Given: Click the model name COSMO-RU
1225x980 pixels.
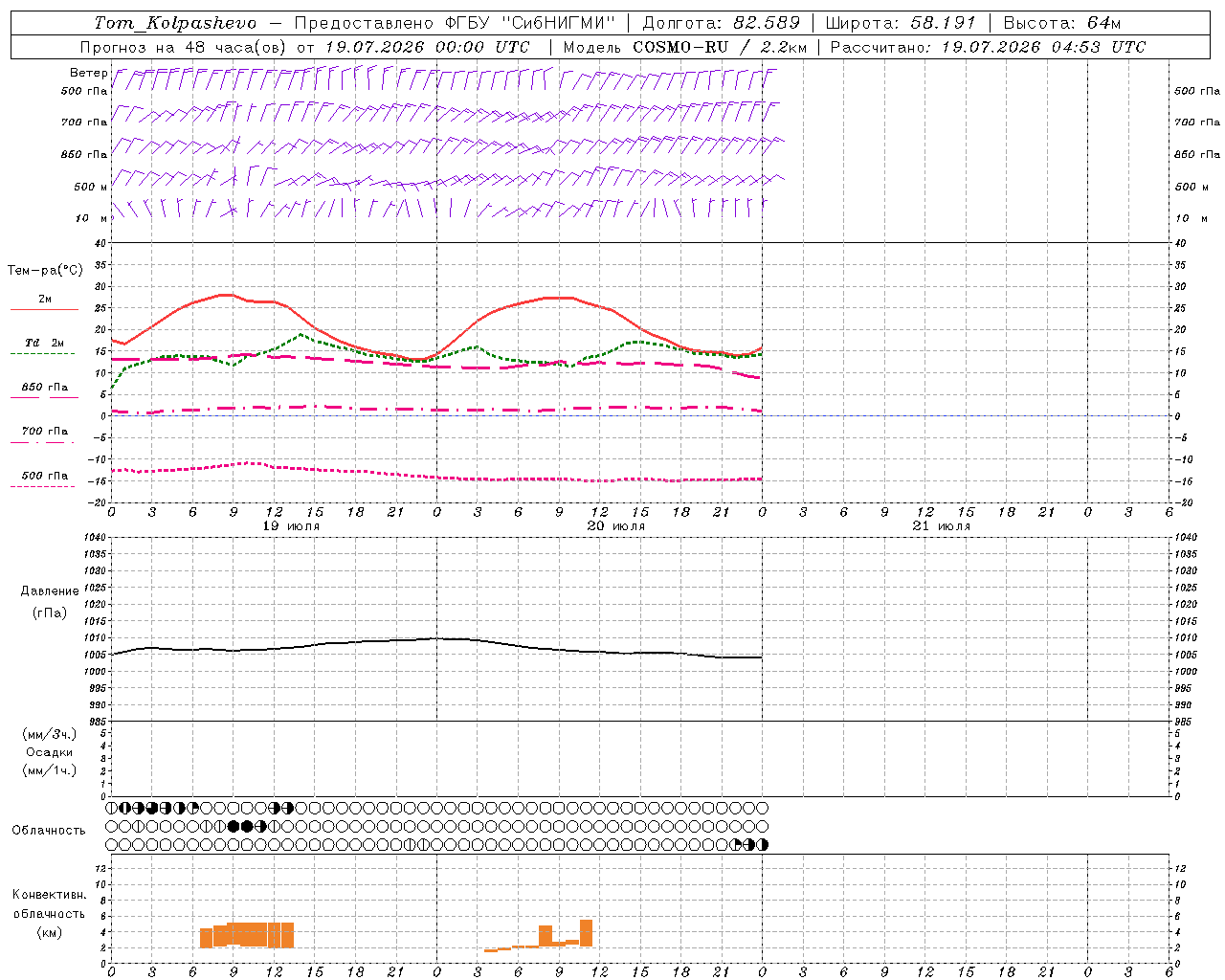Looking at the screenshot, I should click(x=680, y=47).
